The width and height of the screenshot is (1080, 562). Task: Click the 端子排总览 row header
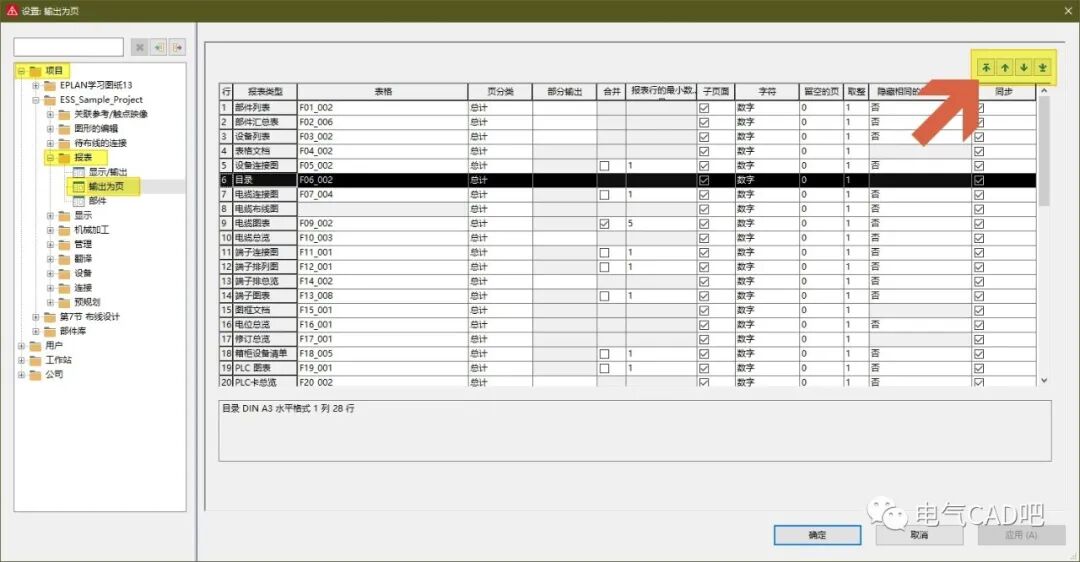[265, 282]
